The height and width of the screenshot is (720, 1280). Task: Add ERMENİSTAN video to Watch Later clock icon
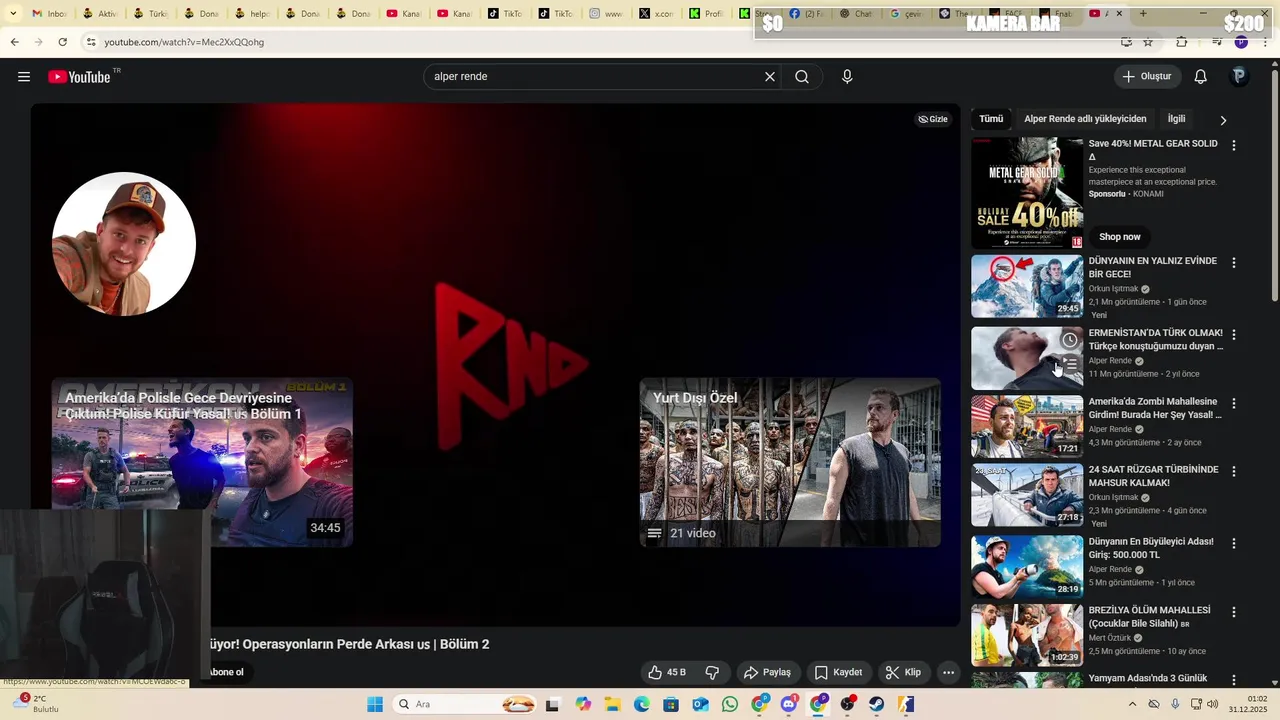[1070, 340]
